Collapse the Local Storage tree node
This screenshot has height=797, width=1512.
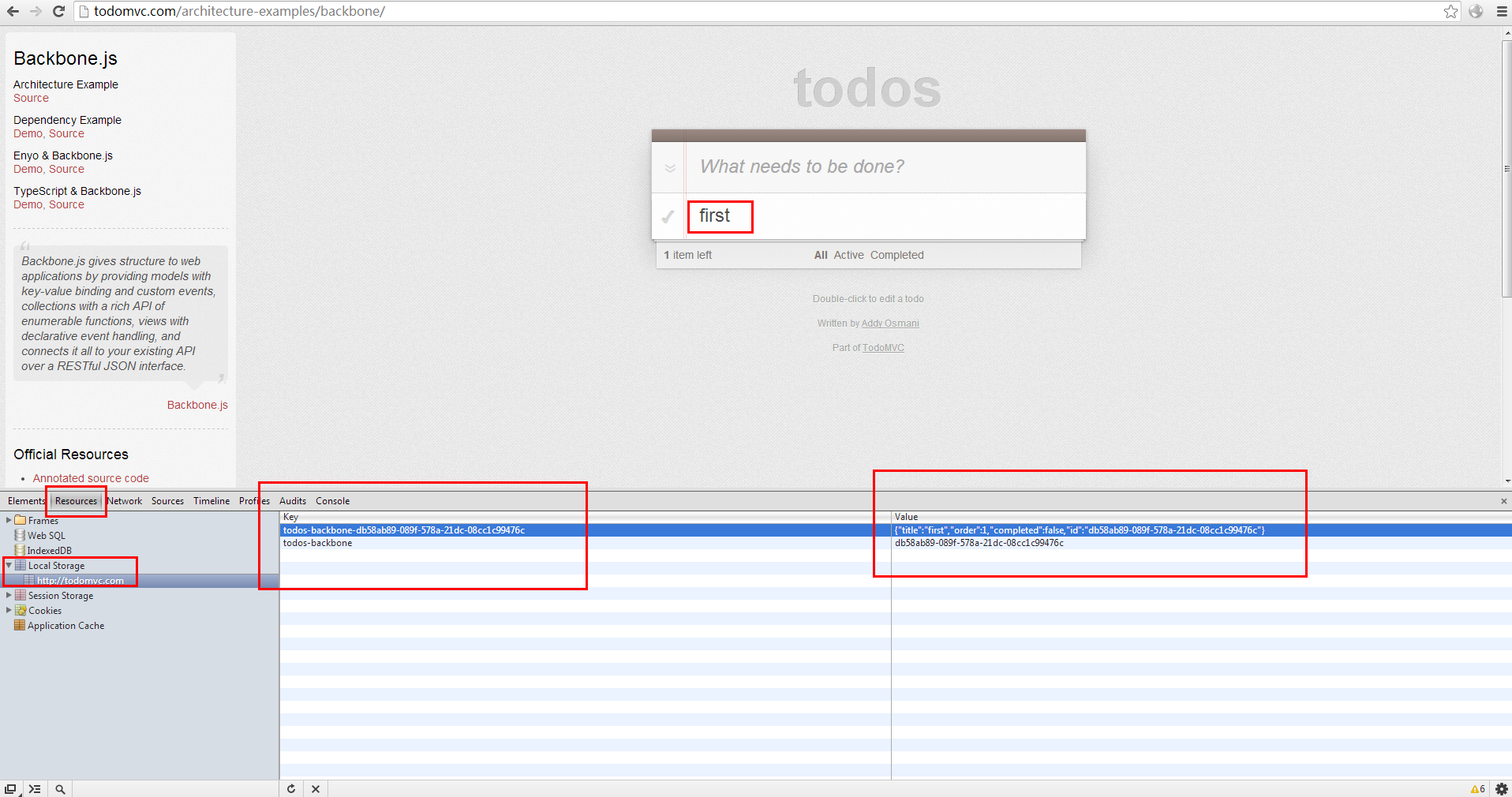9,566
